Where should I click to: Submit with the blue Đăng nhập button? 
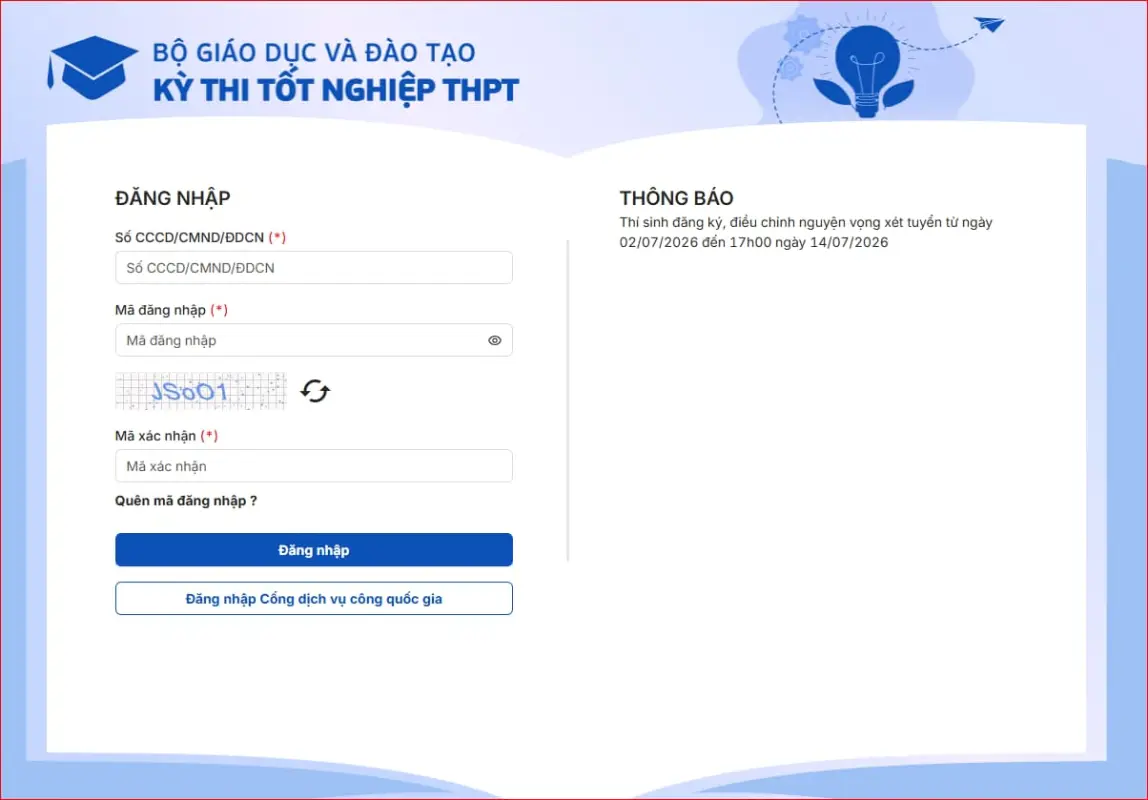click(313, 550)
